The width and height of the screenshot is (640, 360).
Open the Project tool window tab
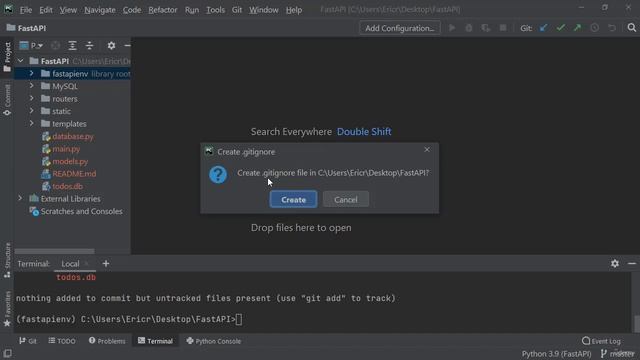[7, 57]
